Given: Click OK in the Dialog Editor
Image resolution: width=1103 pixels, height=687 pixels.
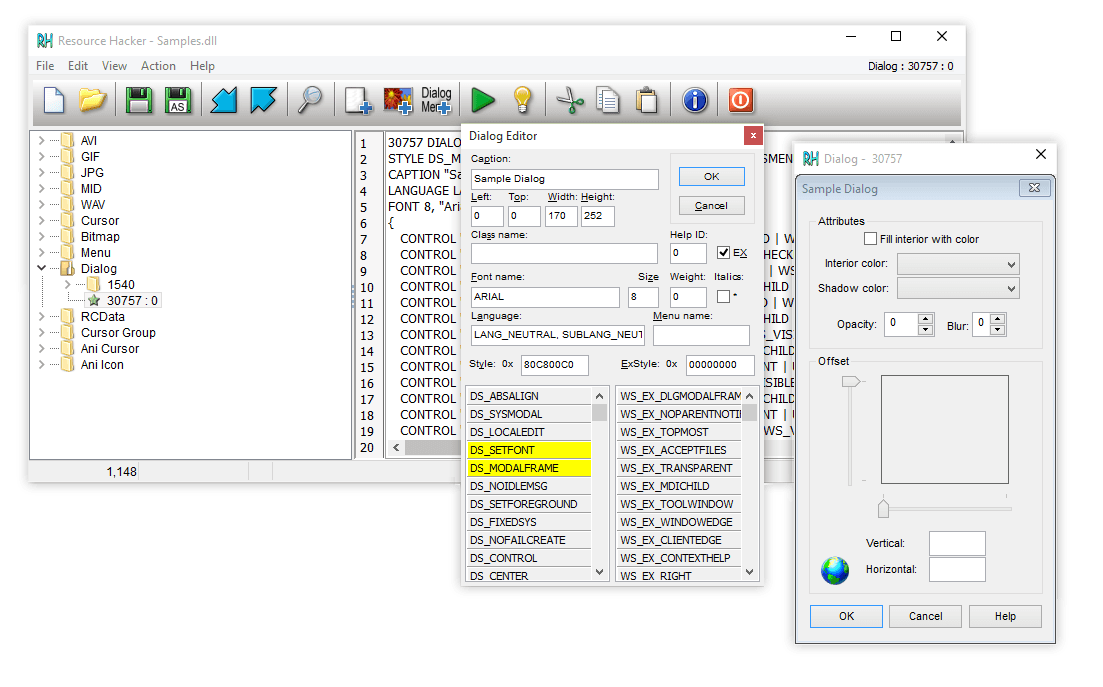Looking at the screenshot, I should 711,176.
